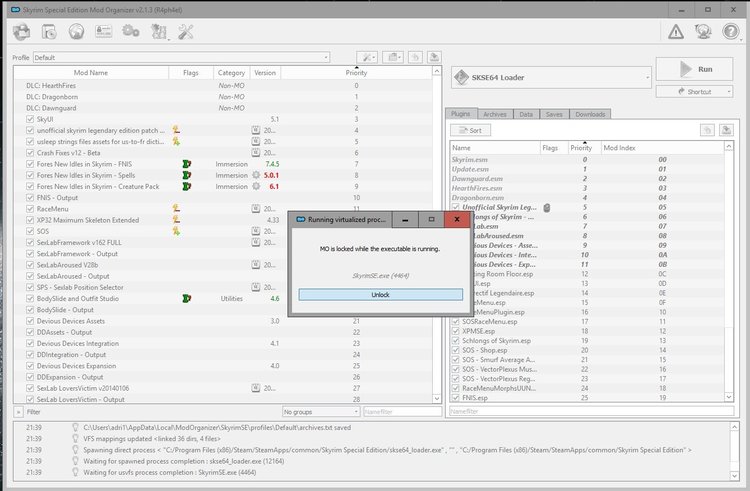
Task: Click the restore backup icon above the mod list
Action: pyautogui.click(x=415, y=57)
